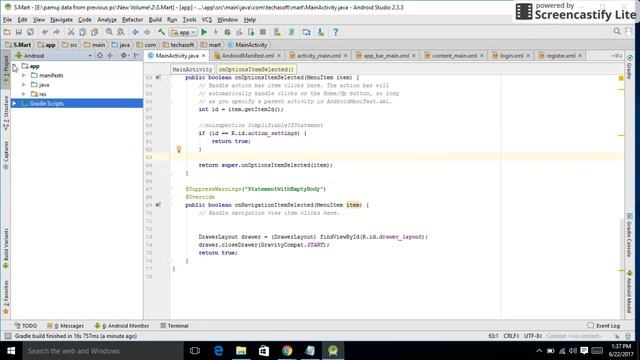Click the Windows taskbar search box
The width and height of the screenshot is (640, 360).
click(102, 351)
